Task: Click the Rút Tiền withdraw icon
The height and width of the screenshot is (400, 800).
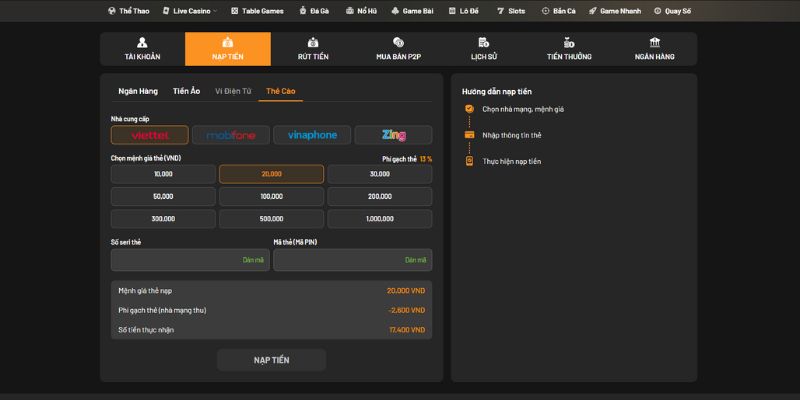Action: 313,43
